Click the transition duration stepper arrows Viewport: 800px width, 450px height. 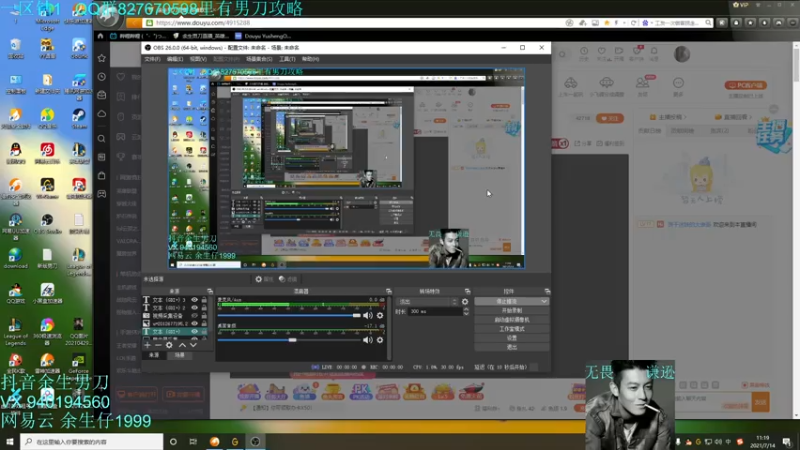466,311
